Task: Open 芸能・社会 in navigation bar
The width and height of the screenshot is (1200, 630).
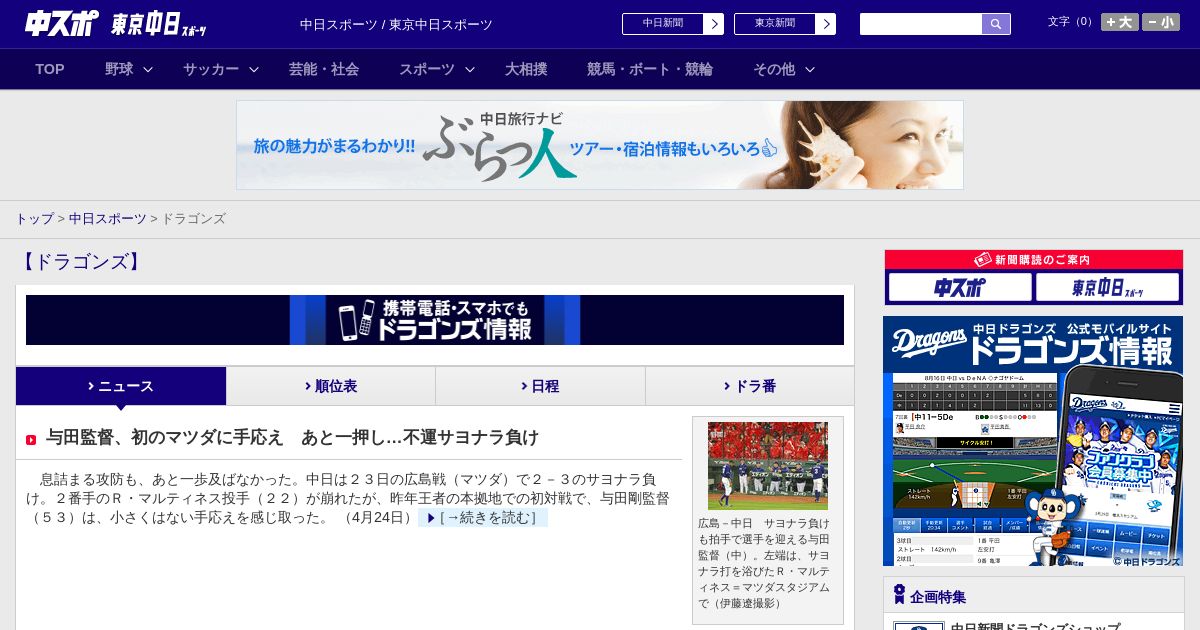Action: tap(324, 69)
